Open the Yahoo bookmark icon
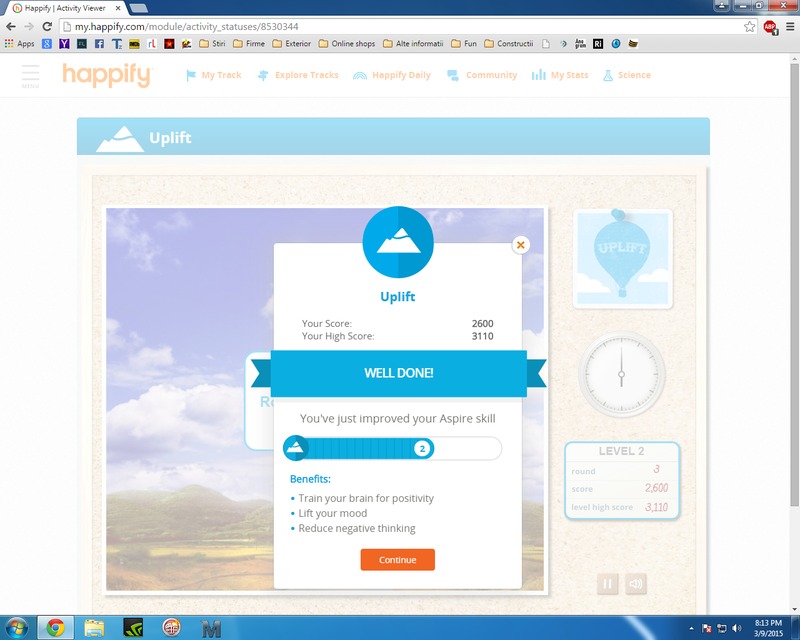The height and width of the screenshot is (640, 800). click(64, 44)
